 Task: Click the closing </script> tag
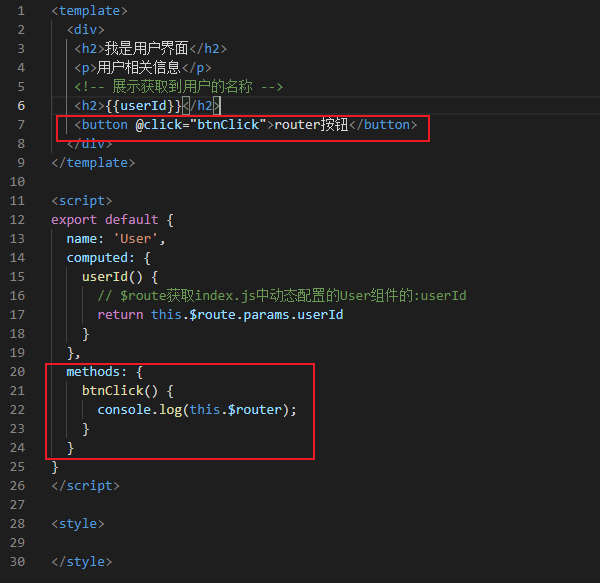tap(86, 486)
